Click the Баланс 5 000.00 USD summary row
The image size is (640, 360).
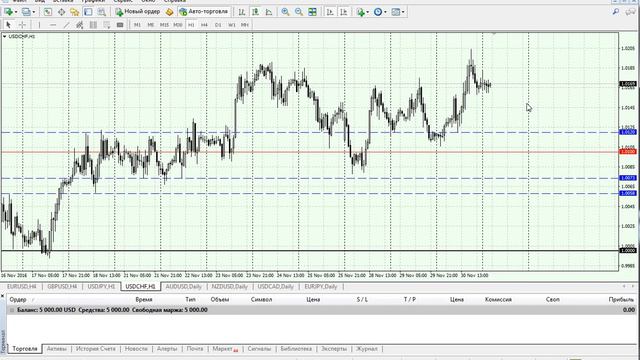click(322, 310)
